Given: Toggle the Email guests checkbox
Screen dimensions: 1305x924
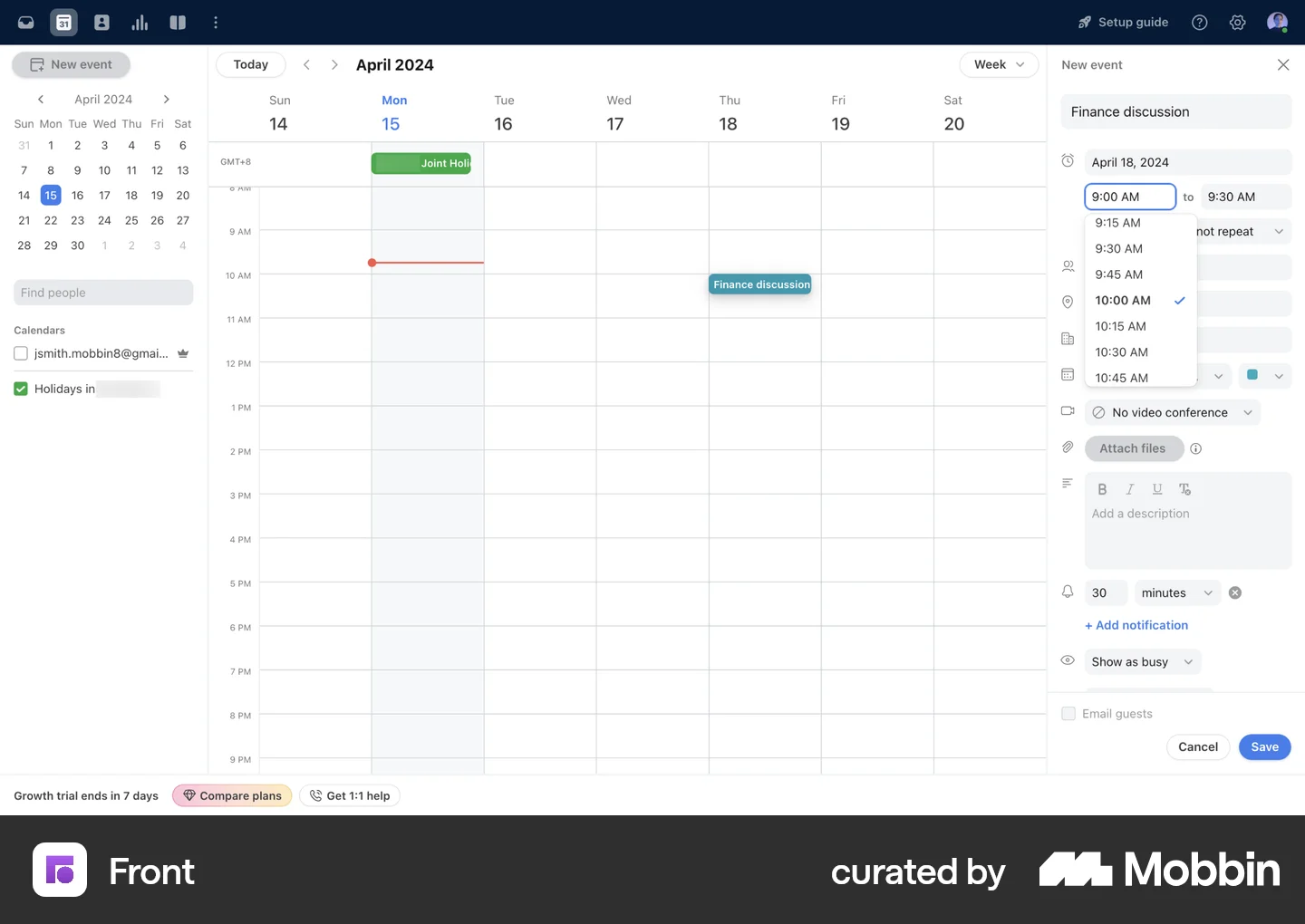Looking at the screenshot, I should [1068, 714].
